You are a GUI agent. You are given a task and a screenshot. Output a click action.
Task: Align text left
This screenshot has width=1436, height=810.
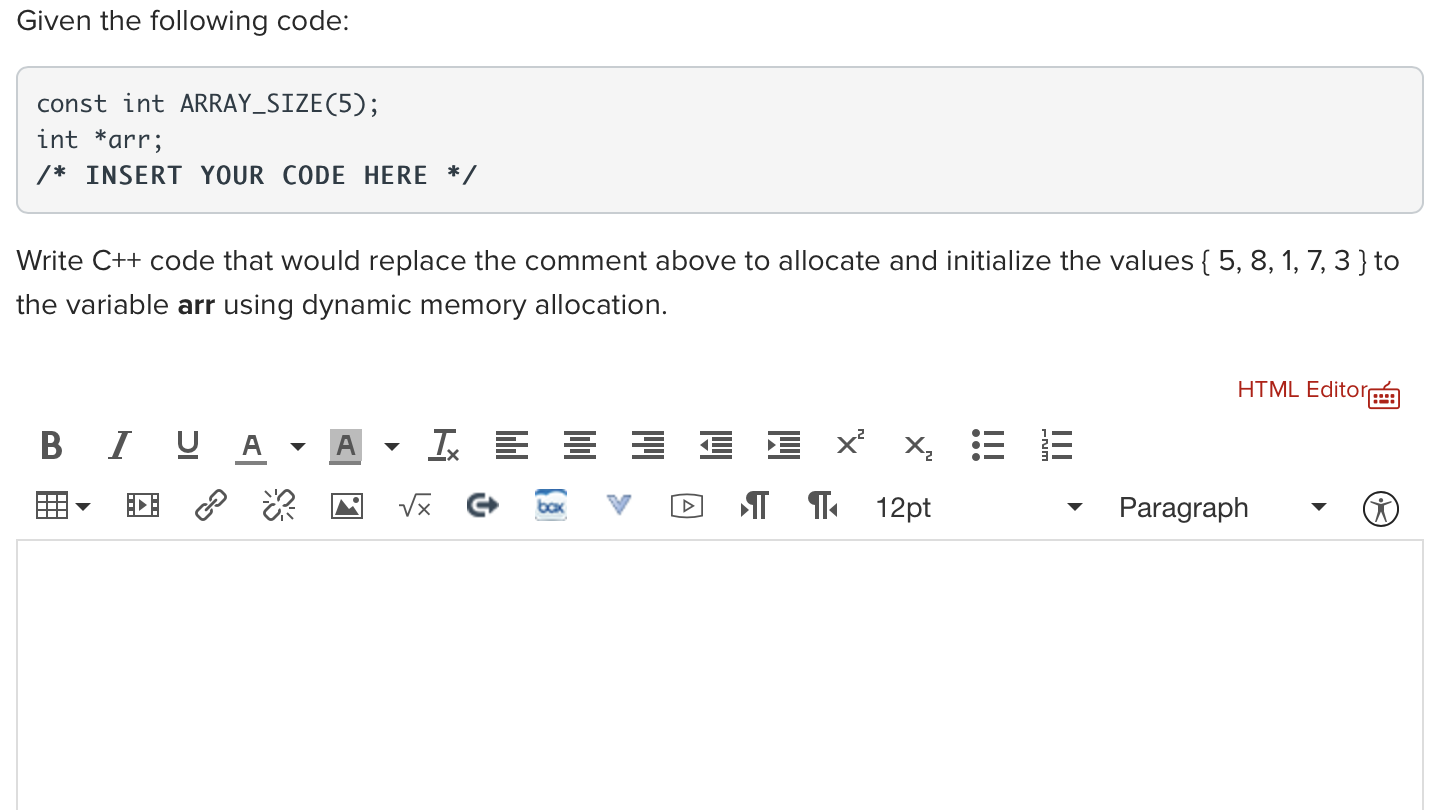(512, 445)
